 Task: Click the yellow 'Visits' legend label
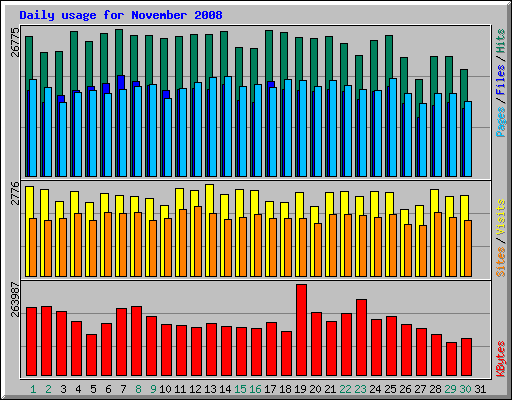coord(501,217)
